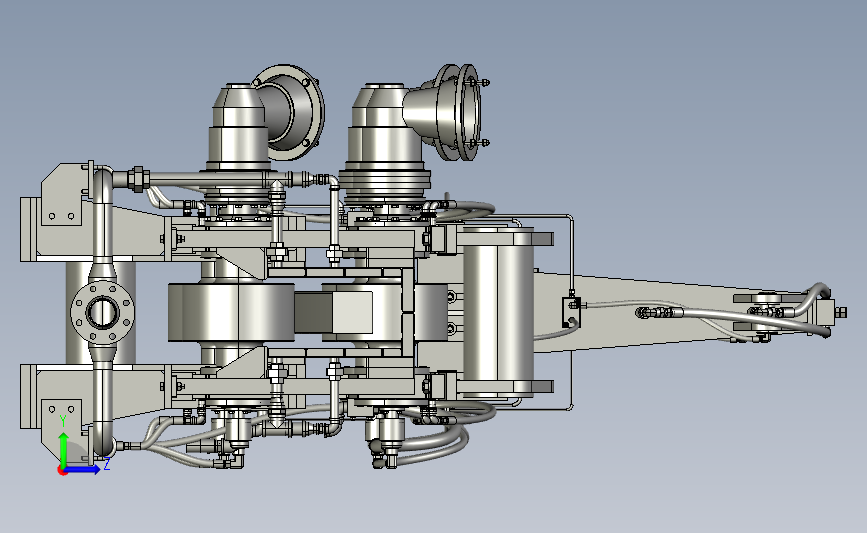
Task: Click the blue Z axis arrow of triad
Action: coord(84,469)
